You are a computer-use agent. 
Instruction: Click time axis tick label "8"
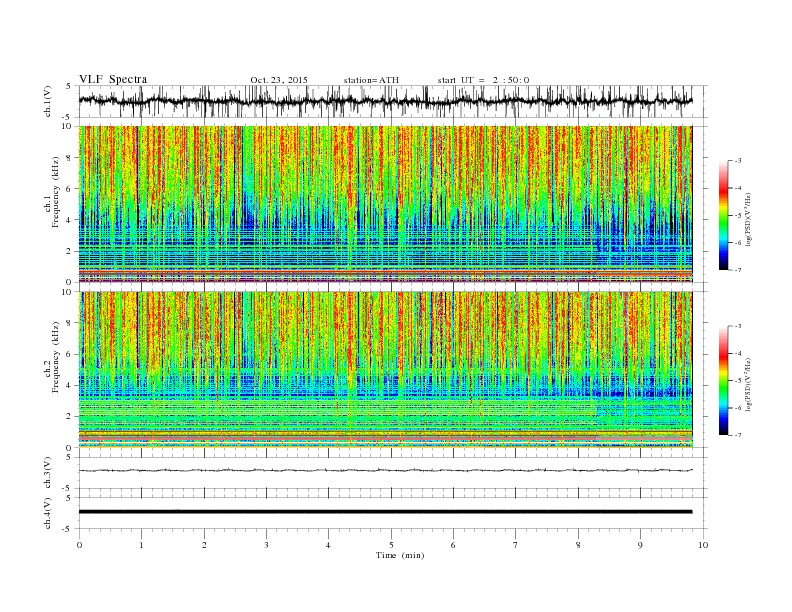pos(578,545)
